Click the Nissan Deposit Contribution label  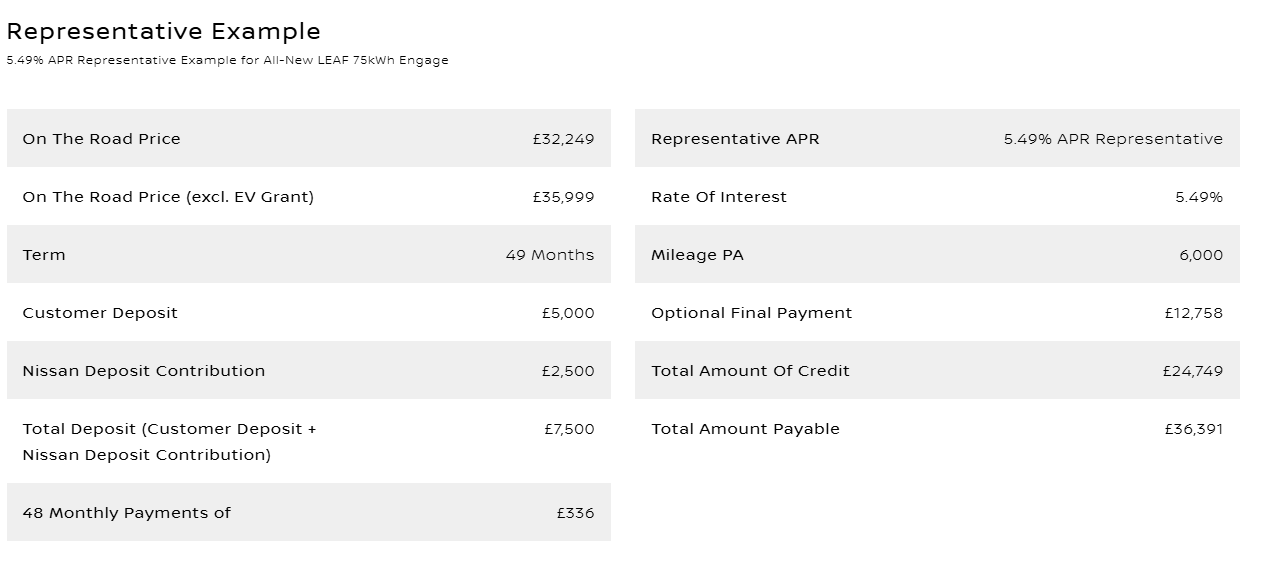tap(144, 371)
